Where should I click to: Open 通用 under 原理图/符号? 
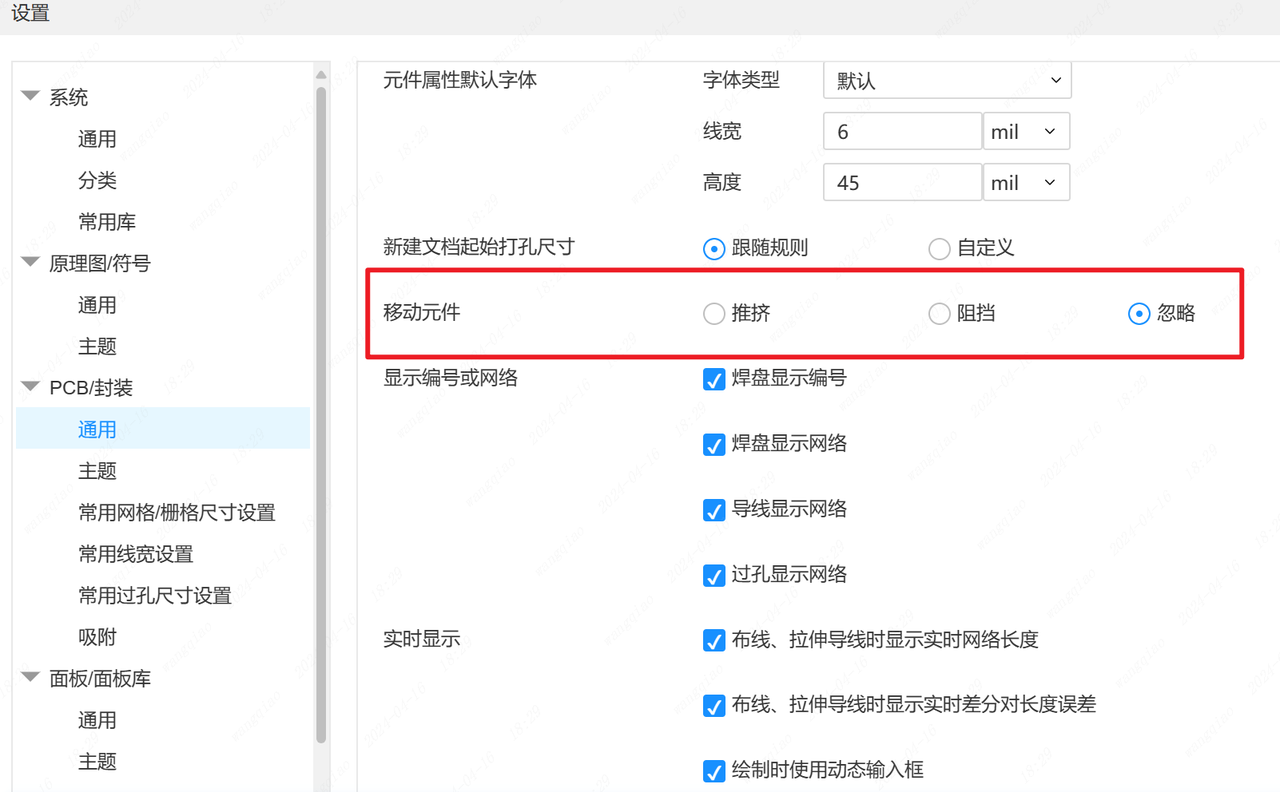[x=97, y=305]
